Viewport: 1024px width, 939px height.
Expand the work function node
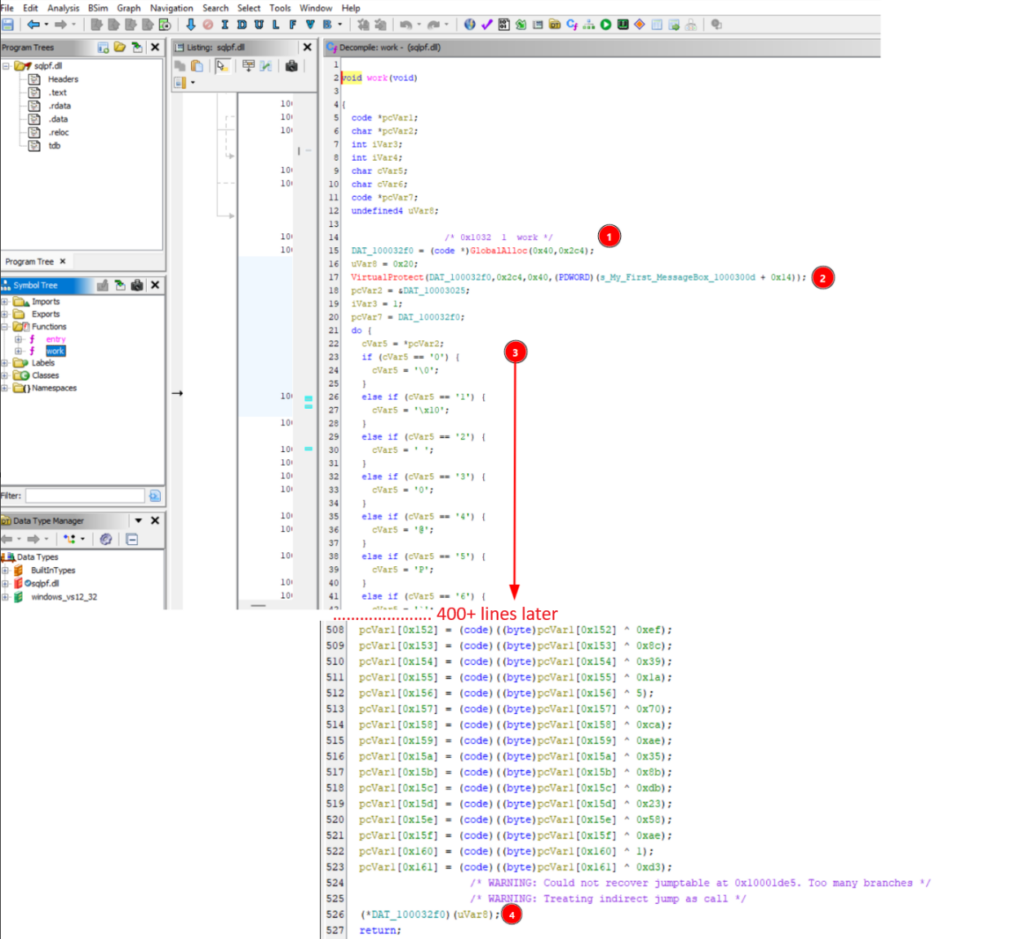18,351
